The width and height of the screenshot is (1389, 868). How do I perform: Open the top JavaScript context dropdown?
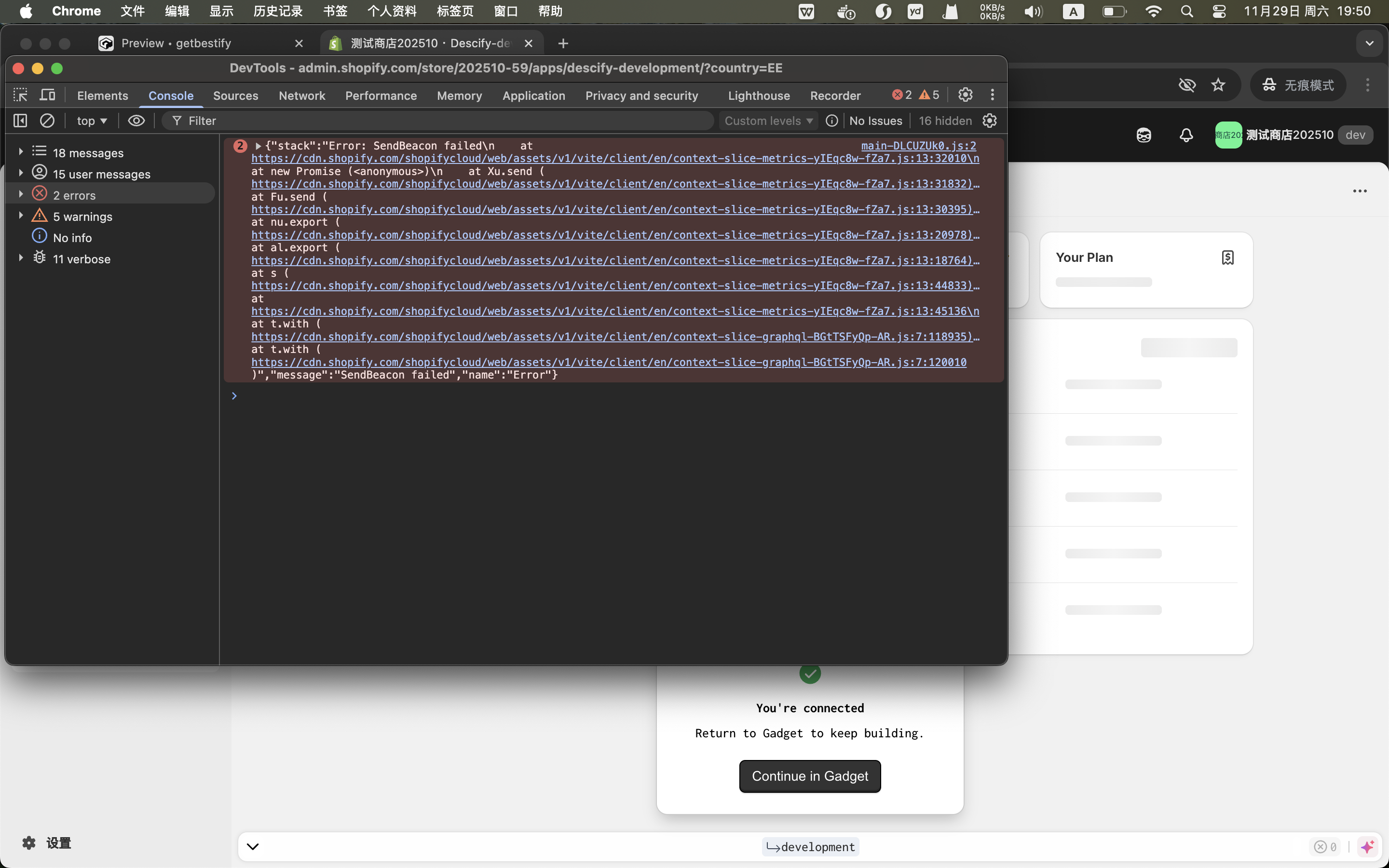click(x=92, y=121)
